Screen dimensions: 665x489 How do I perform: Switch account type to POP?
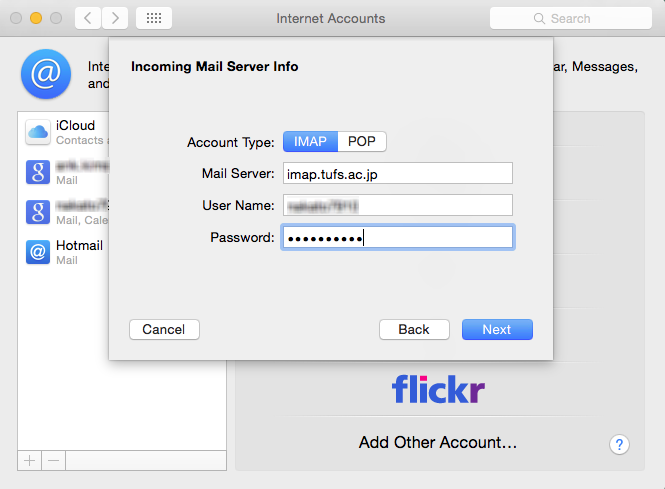coord(362,141)
